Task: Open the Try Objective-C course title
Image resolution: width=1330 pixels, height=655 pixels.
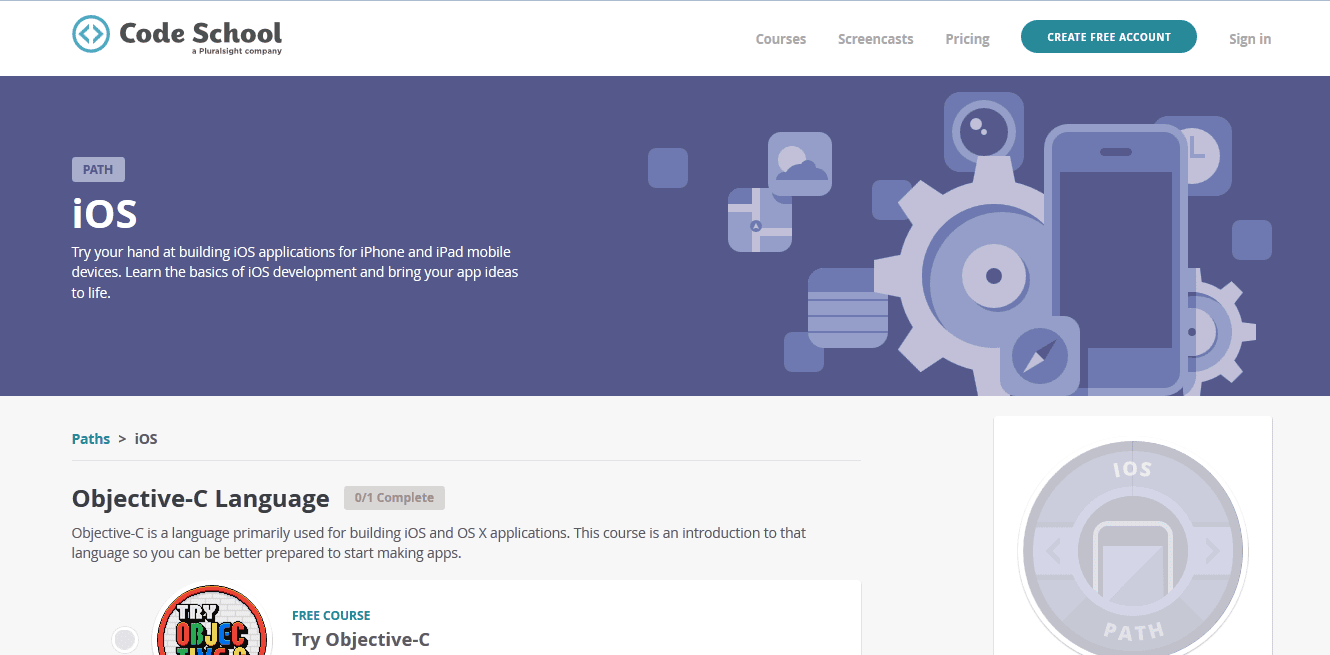Action: click(361, 639)
